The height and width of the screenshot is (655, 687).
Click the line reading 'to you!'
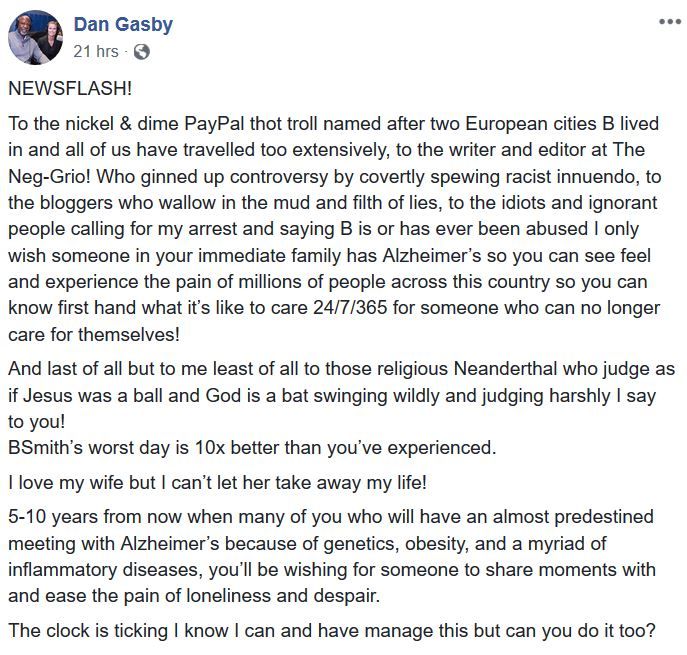tap(36, 422)
